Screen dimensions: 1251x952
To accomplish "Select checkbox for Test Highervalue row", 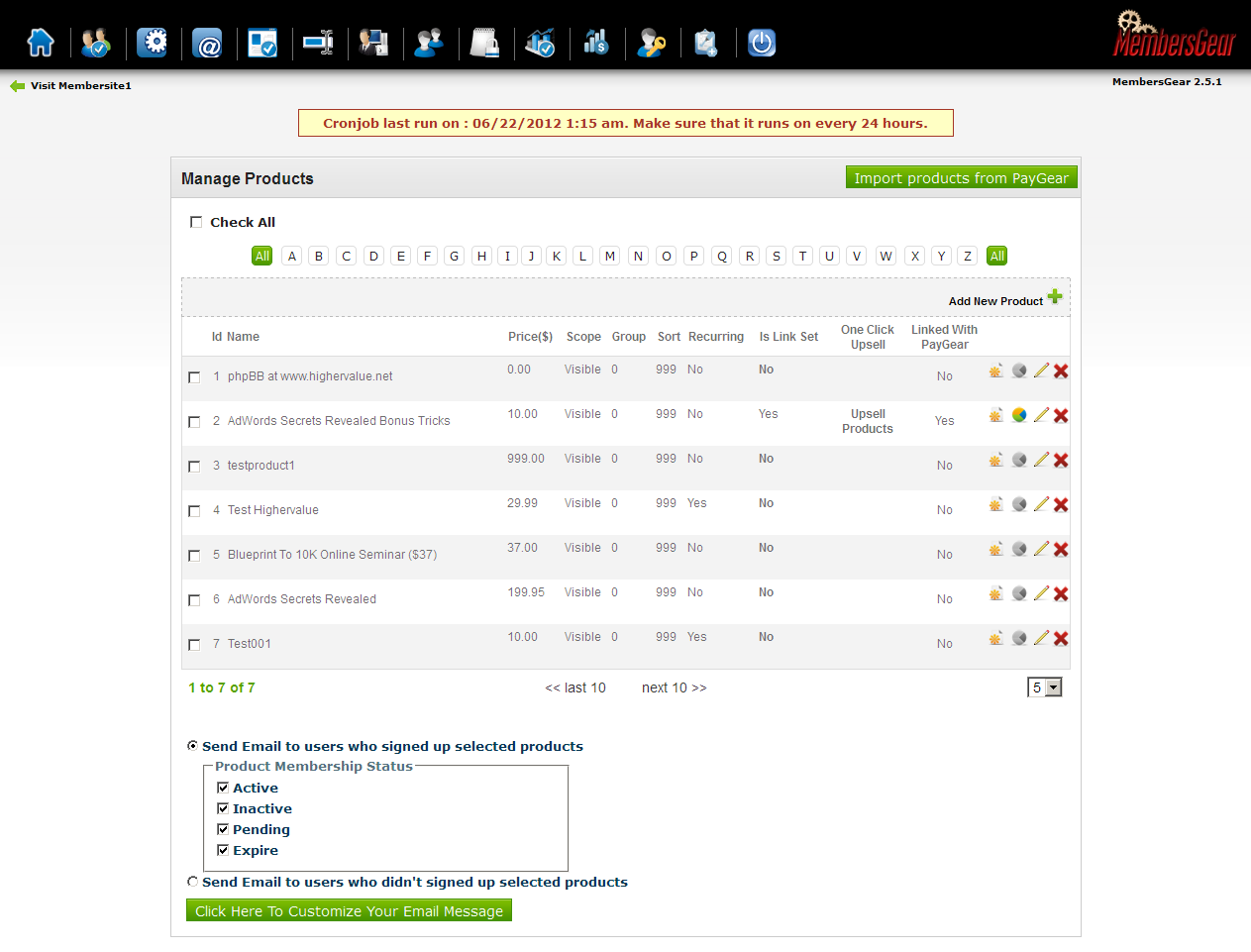I will tap(194, 511).
